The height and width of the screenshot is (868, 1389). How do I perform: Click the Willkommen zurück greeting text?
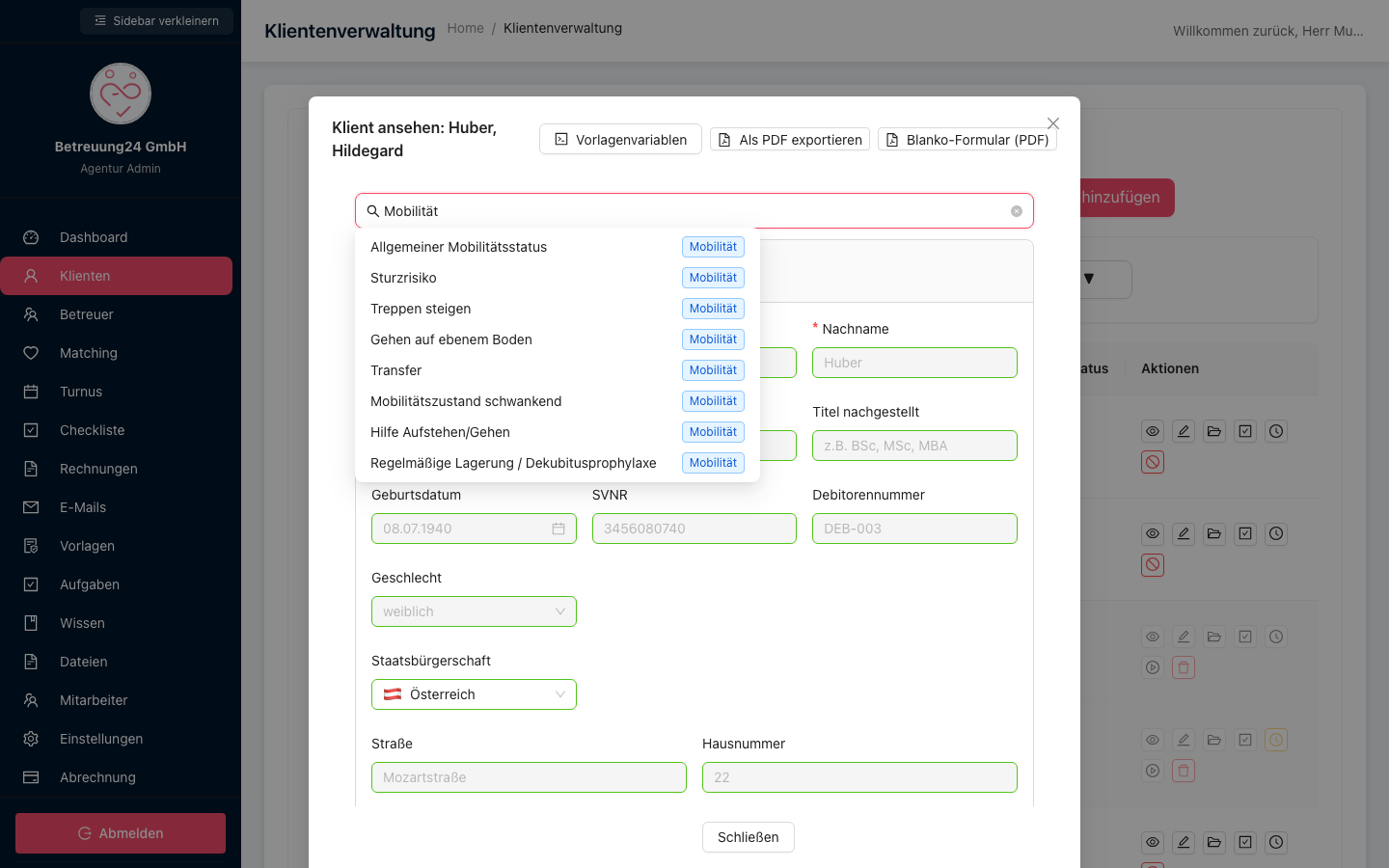pyautogui.click(x=1268, y=31)
